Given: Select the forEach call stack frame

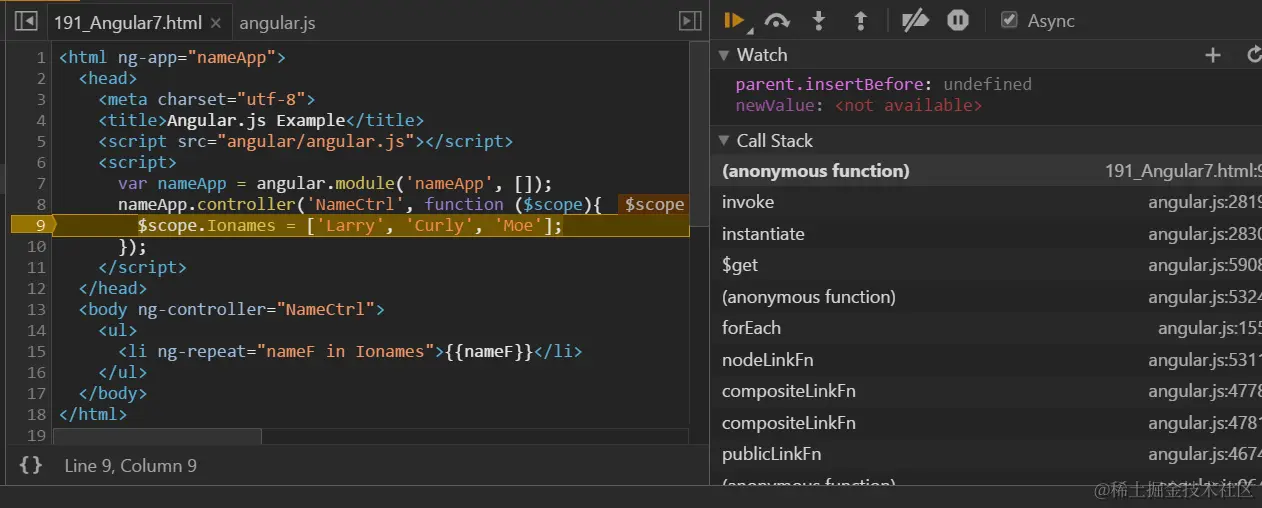Looking at the screenshot, I should tap(986, 328).
